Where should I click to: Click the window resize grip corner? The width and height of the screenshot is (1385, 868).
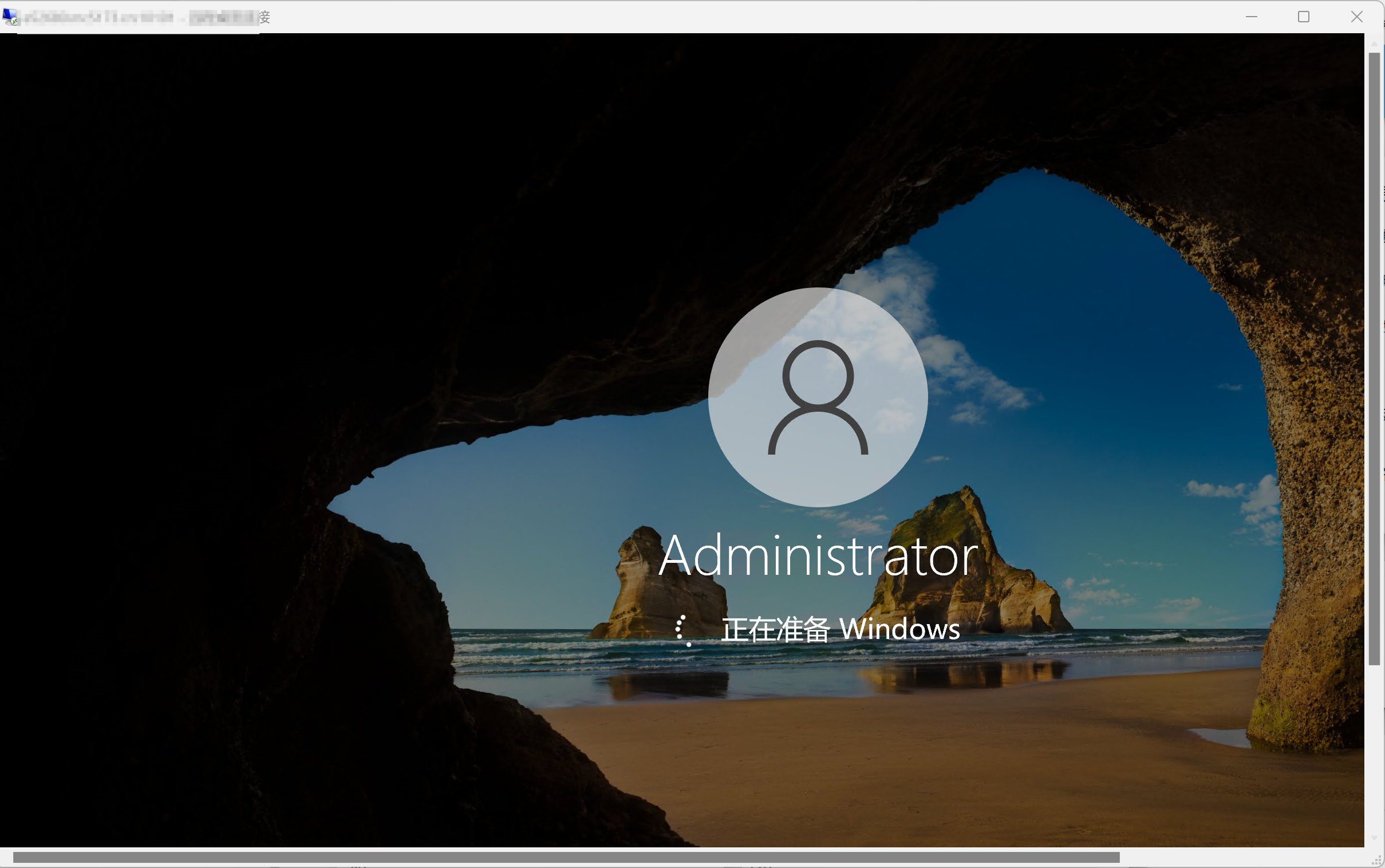(x=1376, y=859)
